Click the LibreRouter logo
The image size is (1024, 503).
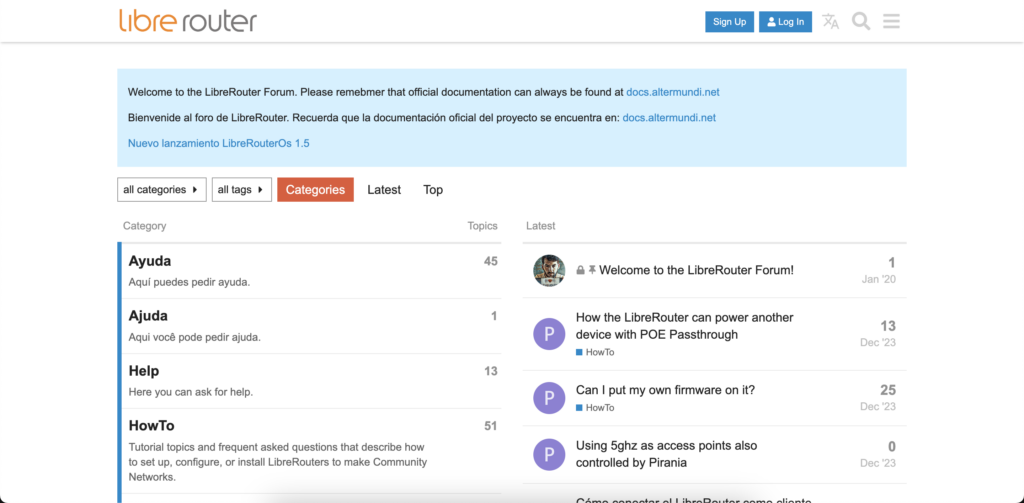(187, 21)
